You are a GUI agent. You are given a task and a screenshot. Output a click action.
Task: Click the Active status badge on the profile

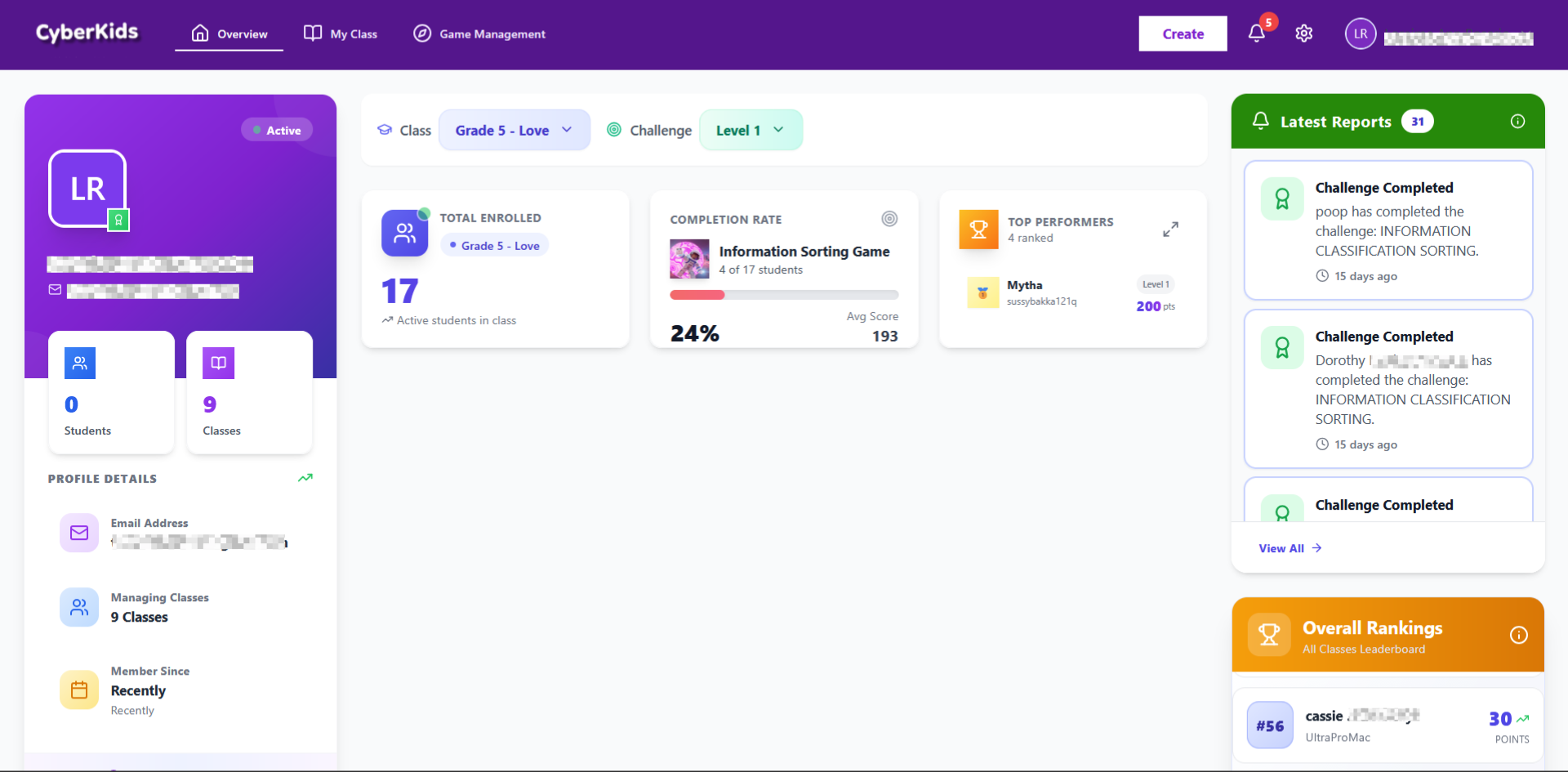point(276,129)
